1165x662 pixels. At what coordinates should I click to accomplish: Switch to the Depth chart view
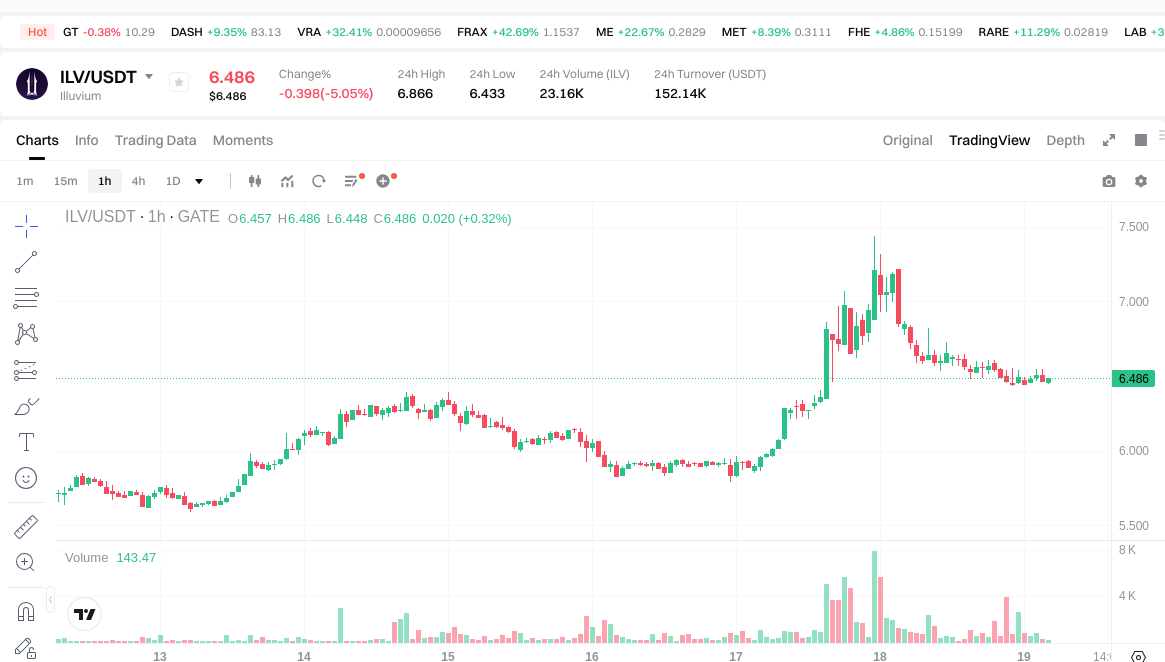(1065, 140)
